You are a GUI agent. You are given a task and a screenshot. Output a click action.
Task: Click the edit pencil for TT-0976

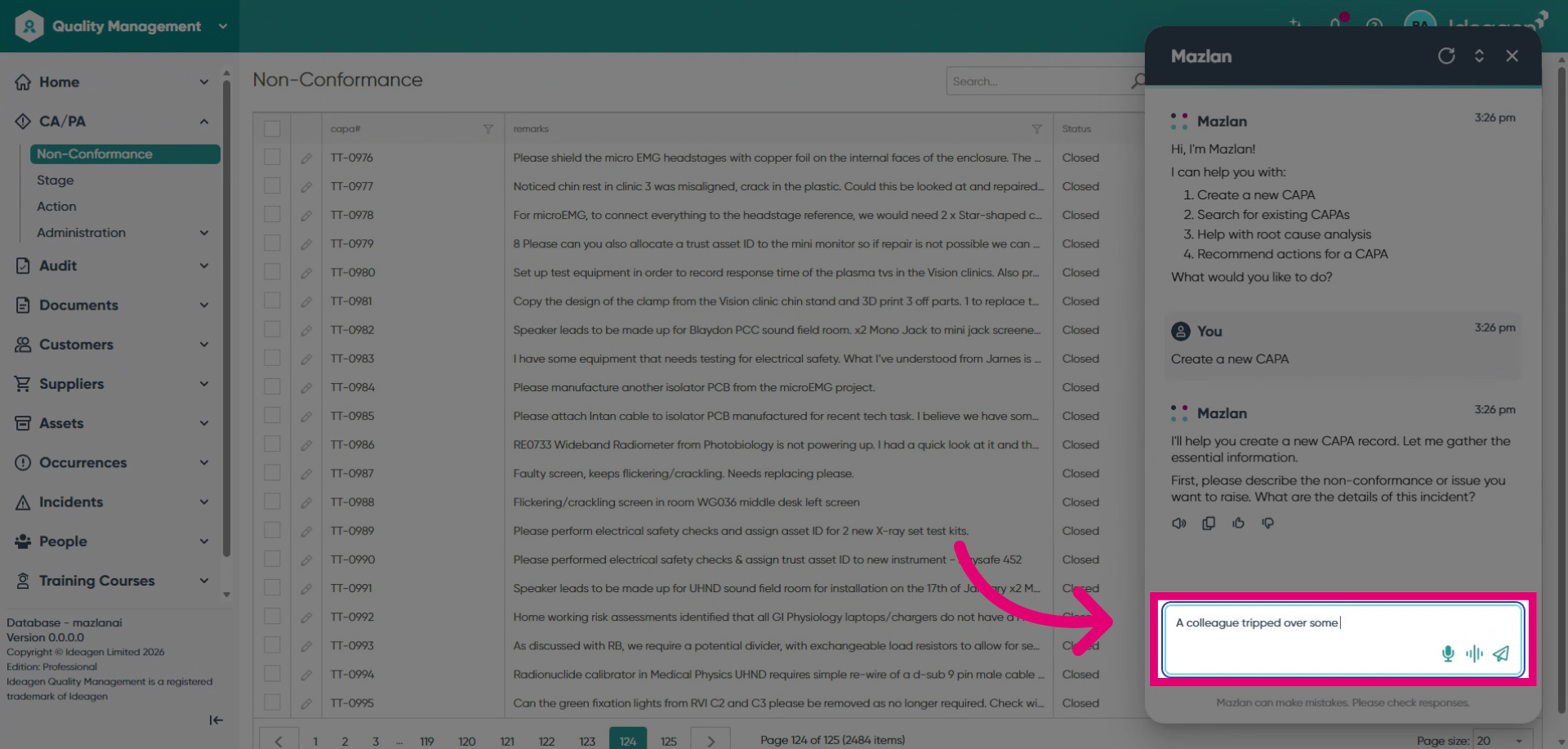tap(306, 158)
